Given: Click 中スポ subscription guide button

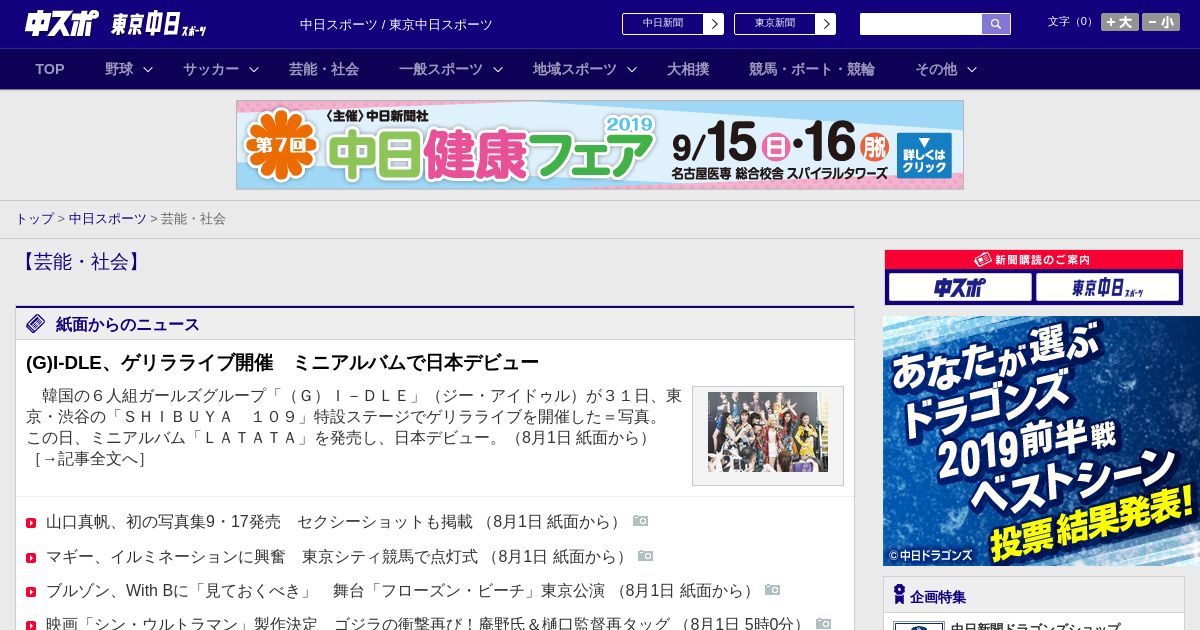Looking at the screenshot, I should click(960, 288).
